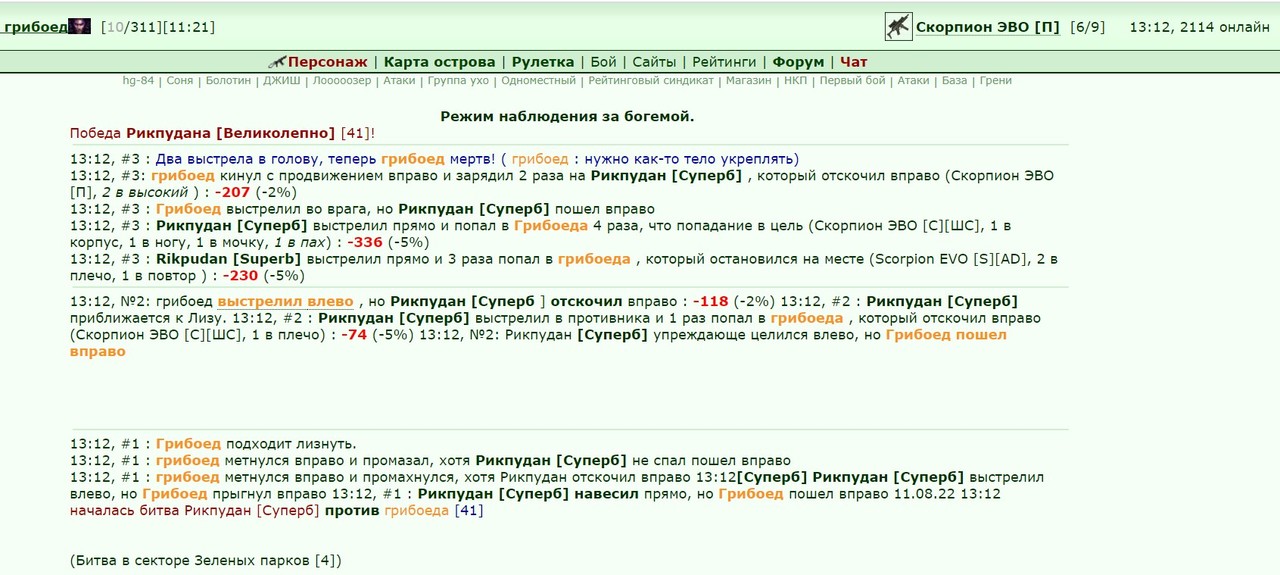Open the Группа ухо shortcut link
The width and height of the screenshot is (1280, 575).
point(458,81)
